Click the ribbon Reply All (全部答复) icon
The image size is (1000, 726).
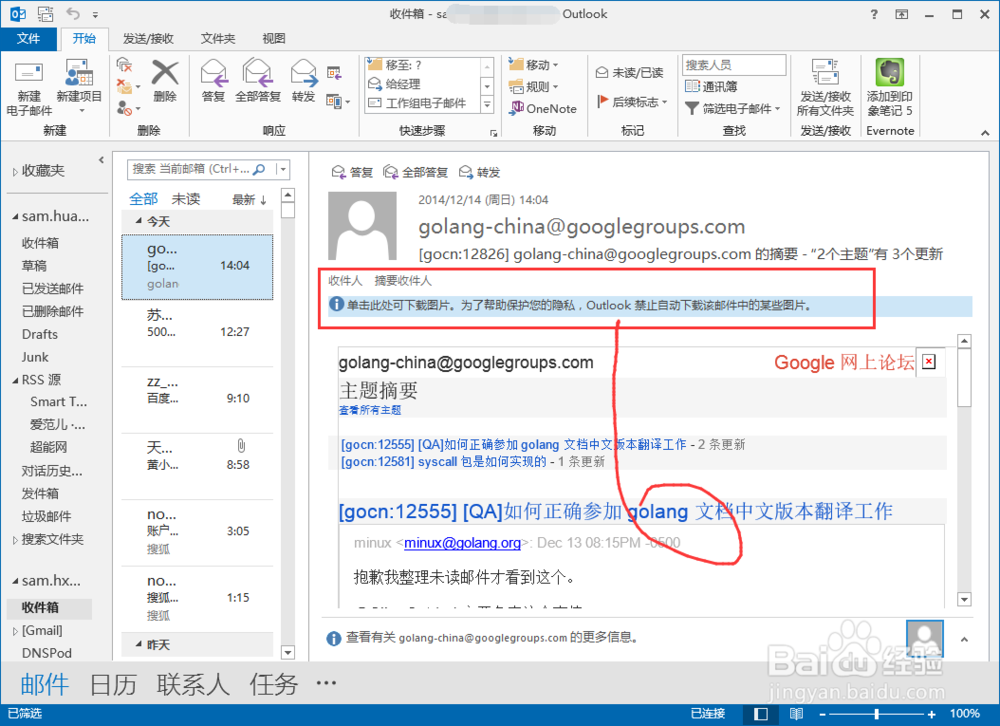point(258,73)
